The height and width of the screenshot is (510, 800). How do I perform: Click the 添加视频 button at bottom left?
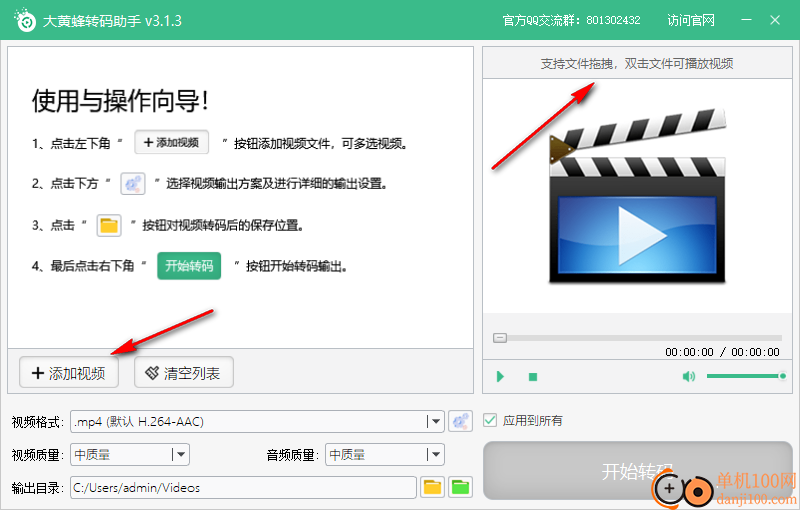pyautogui.click(x=68, y=373)
